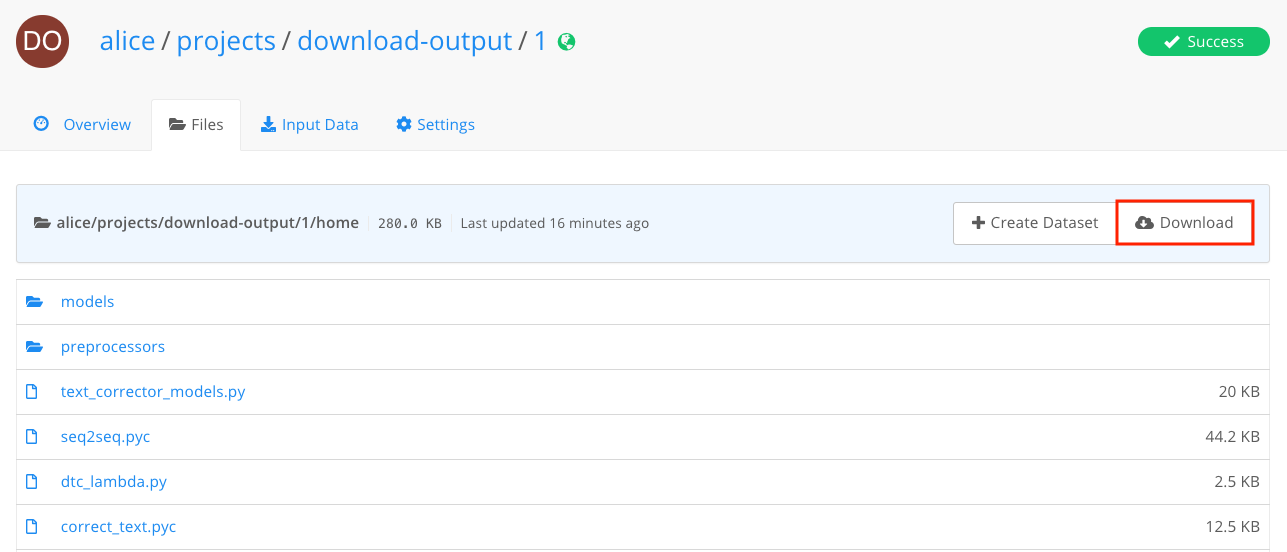Image resolution: width=1287 pixels, height=552 pixels.
Task: Click the checkmark icon in Success badge
Action: 1172,42
